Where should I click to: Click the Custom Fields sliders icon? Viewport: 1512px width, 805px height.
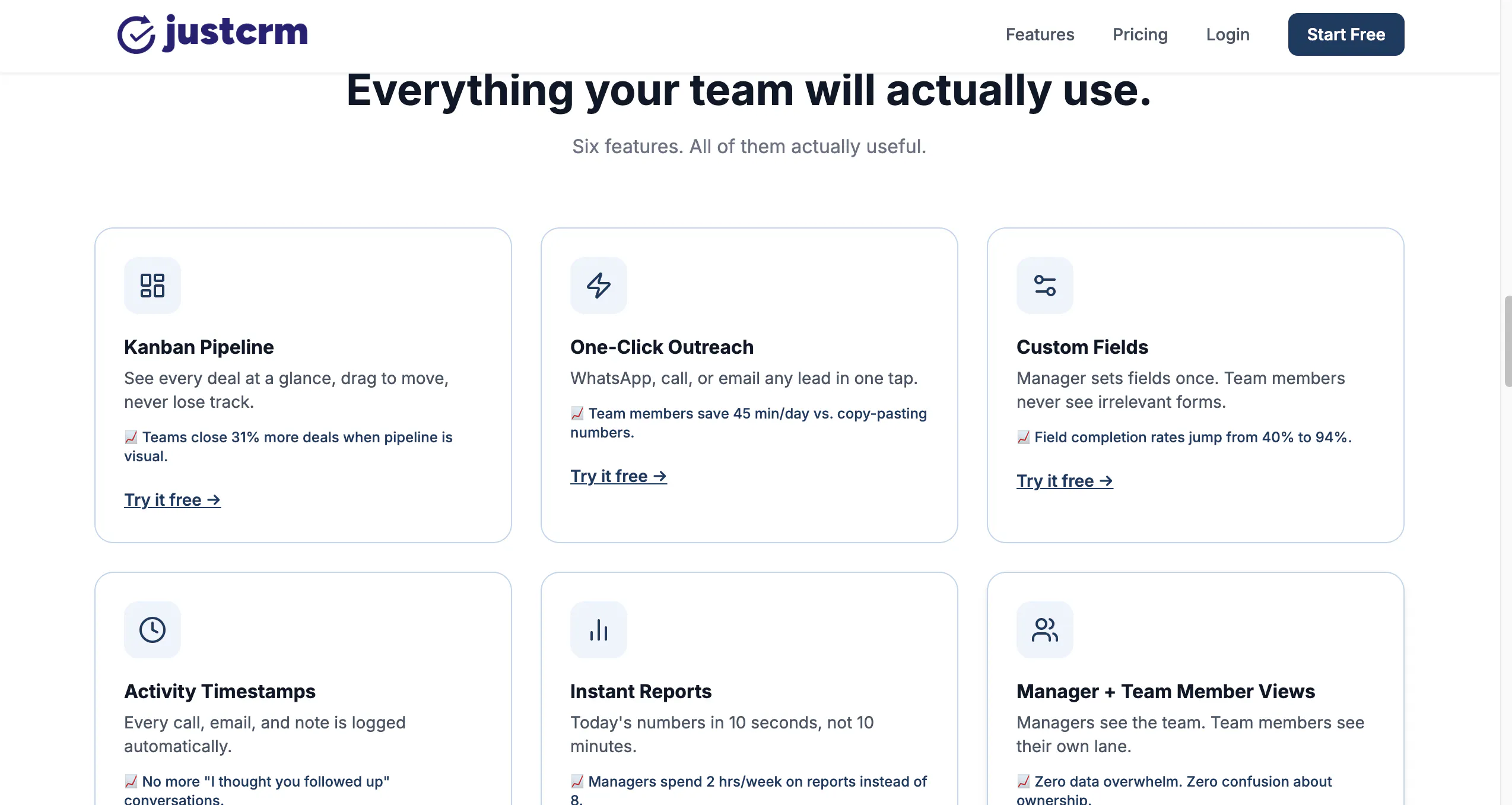click(x=1045, y=286)
